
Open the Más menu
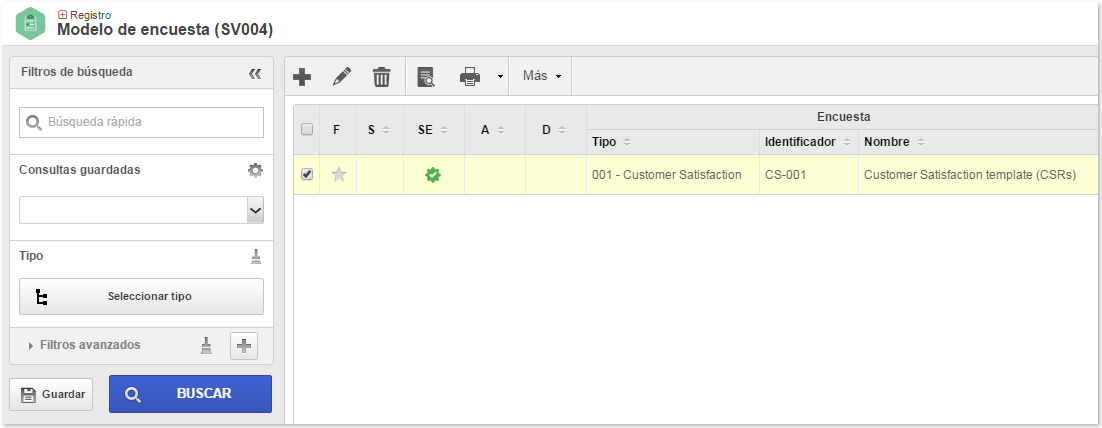[541, 76]
